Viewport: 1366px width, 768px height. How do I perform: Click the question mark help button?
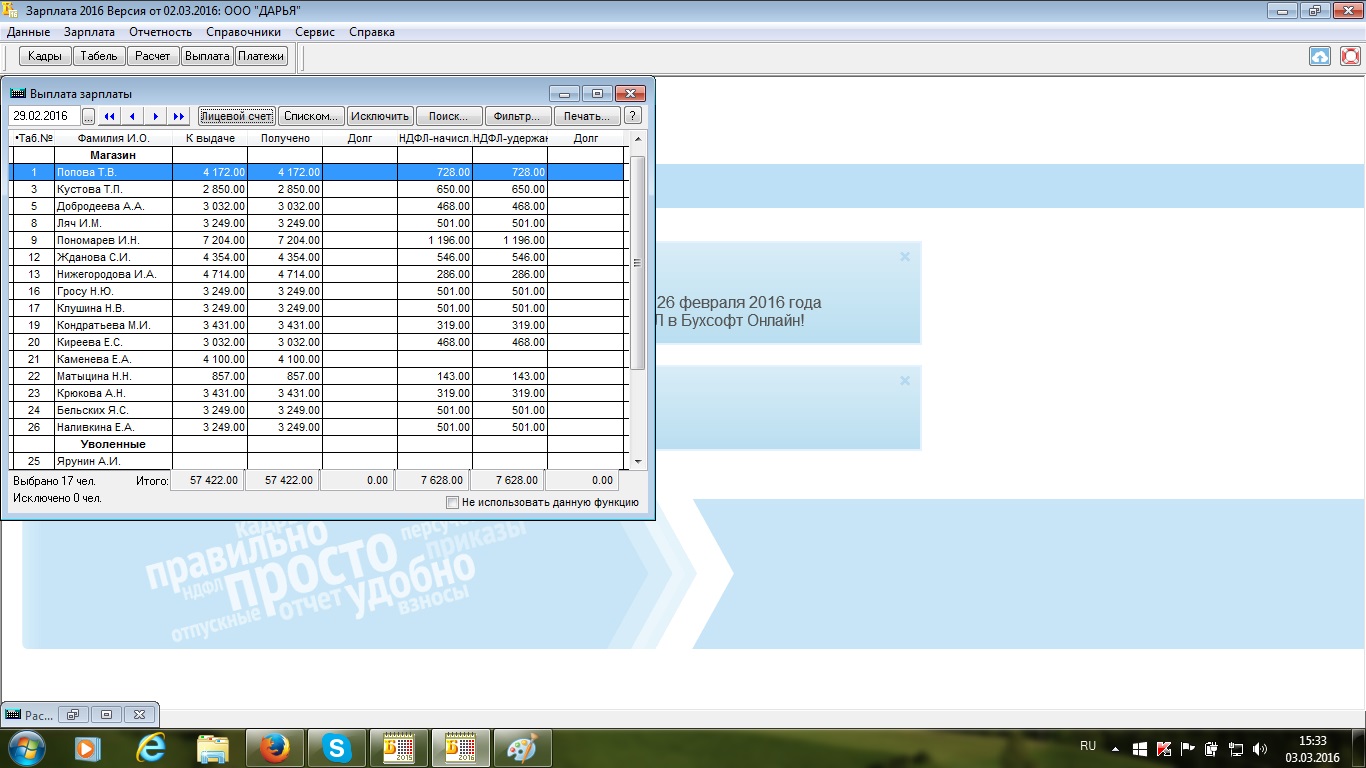coord(632,116)
